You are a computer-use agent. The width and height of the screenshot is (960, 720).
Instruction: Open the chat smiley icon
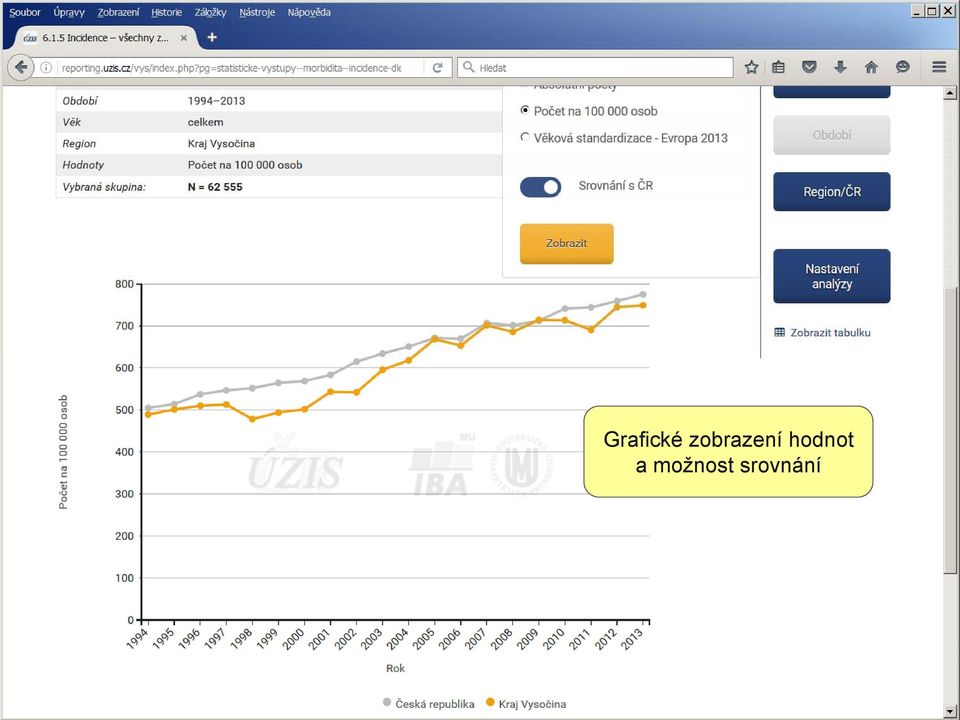902,67
